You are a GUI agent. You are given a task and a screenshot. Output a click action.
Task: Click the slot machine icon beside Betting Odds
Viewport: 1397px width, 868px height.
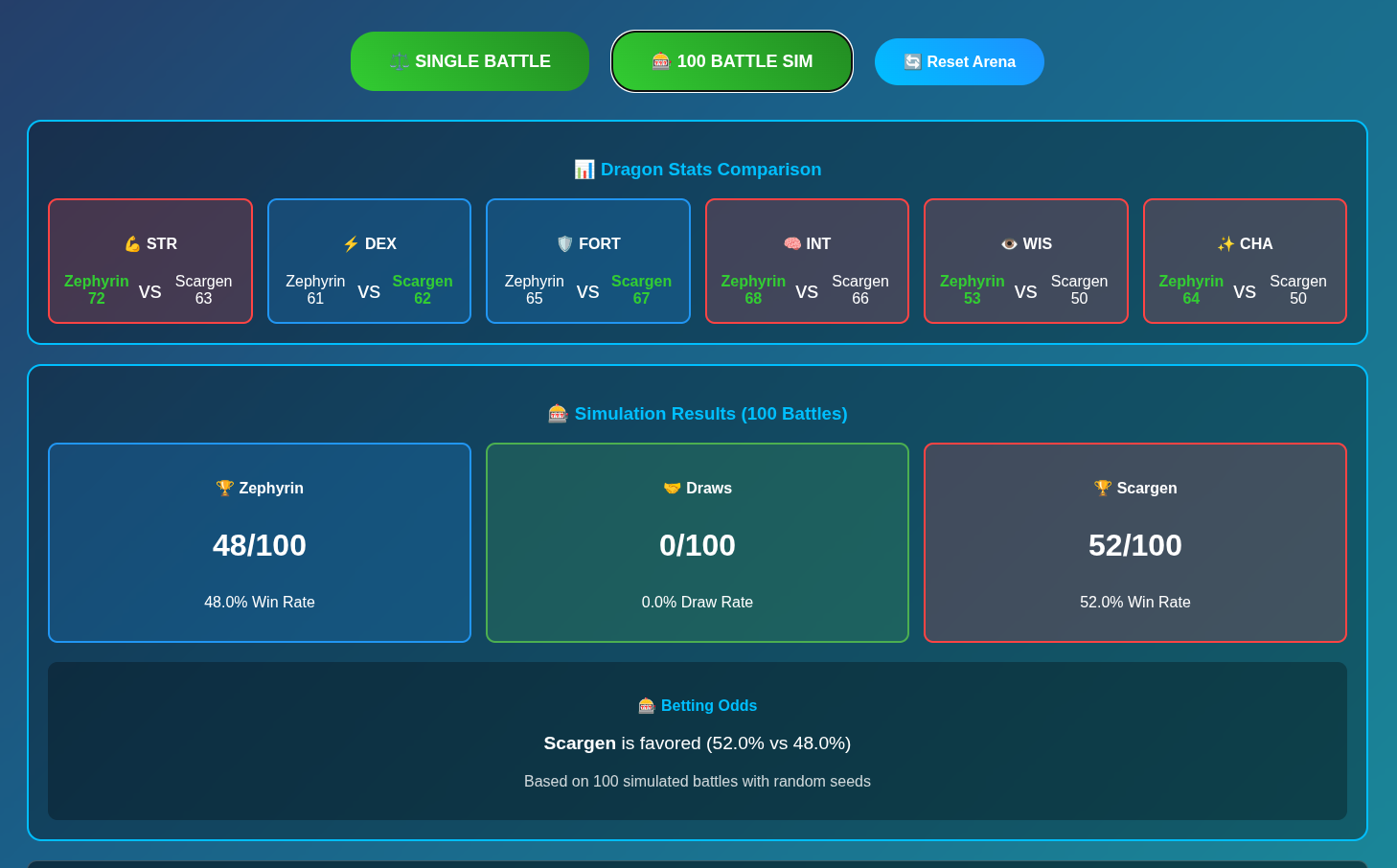(647, 706)
